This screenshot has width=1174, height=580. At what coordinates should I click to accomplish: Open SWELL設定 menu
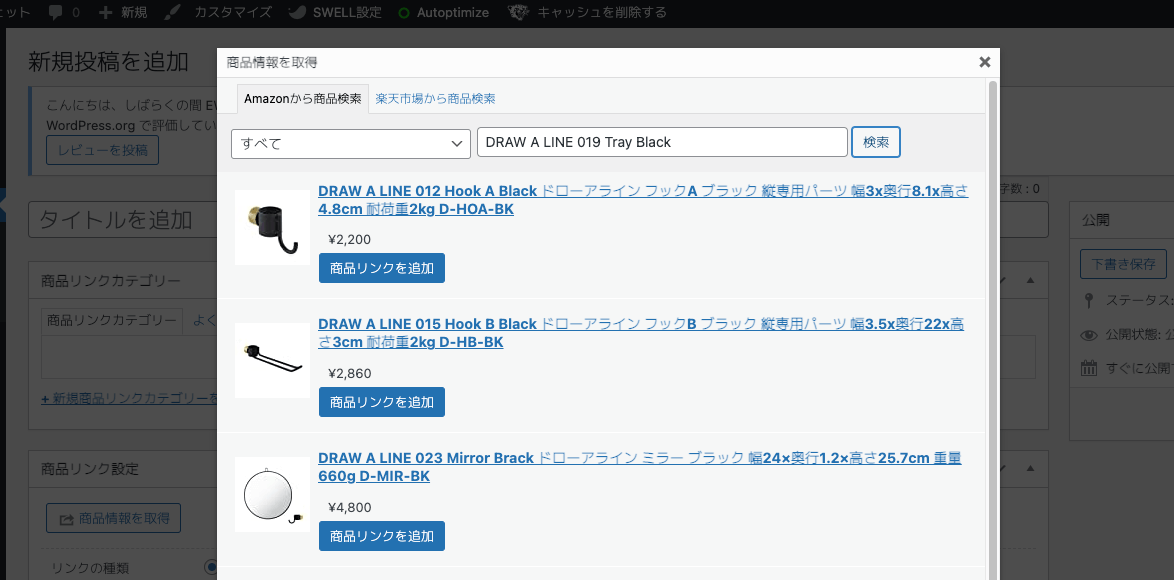pos(335,13)
